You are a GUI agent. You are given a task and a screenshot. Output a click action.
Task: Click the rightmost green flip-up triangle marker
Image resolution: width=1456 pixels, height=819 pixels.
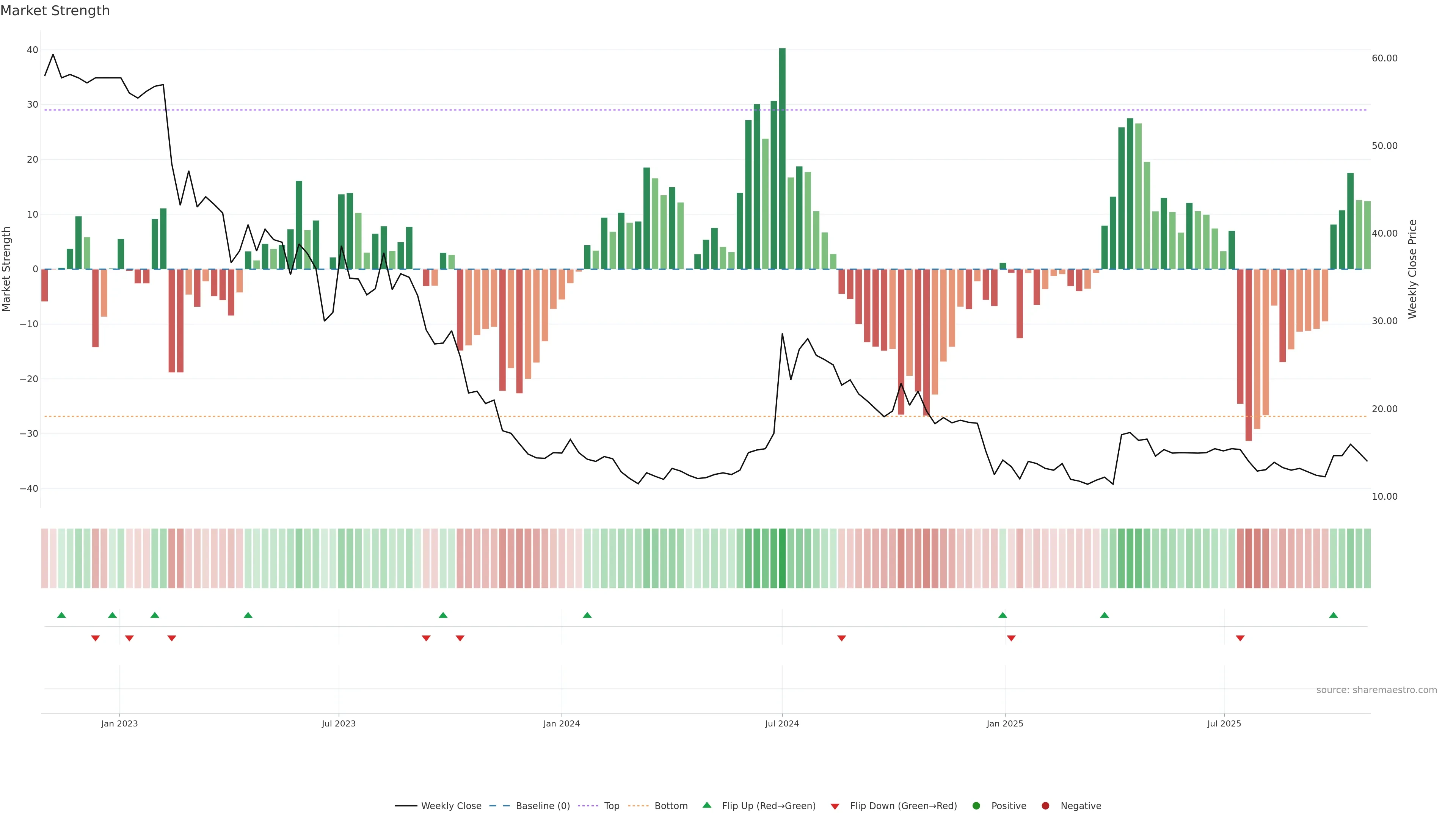pyautogui.click(x=1334, y=615)
